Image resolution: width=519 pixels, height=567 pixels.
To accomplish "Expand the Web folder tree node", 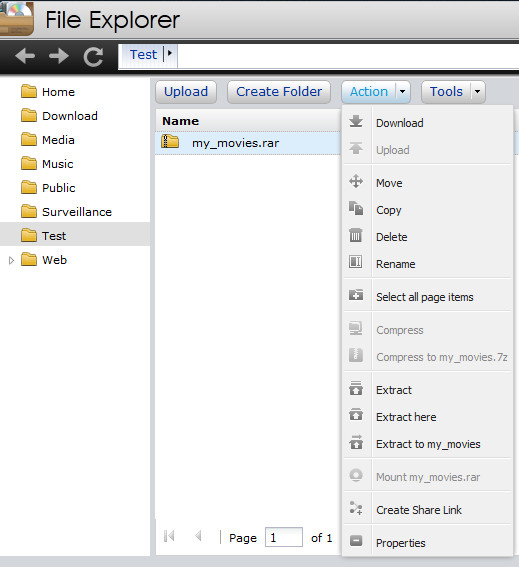I will 11,260.
